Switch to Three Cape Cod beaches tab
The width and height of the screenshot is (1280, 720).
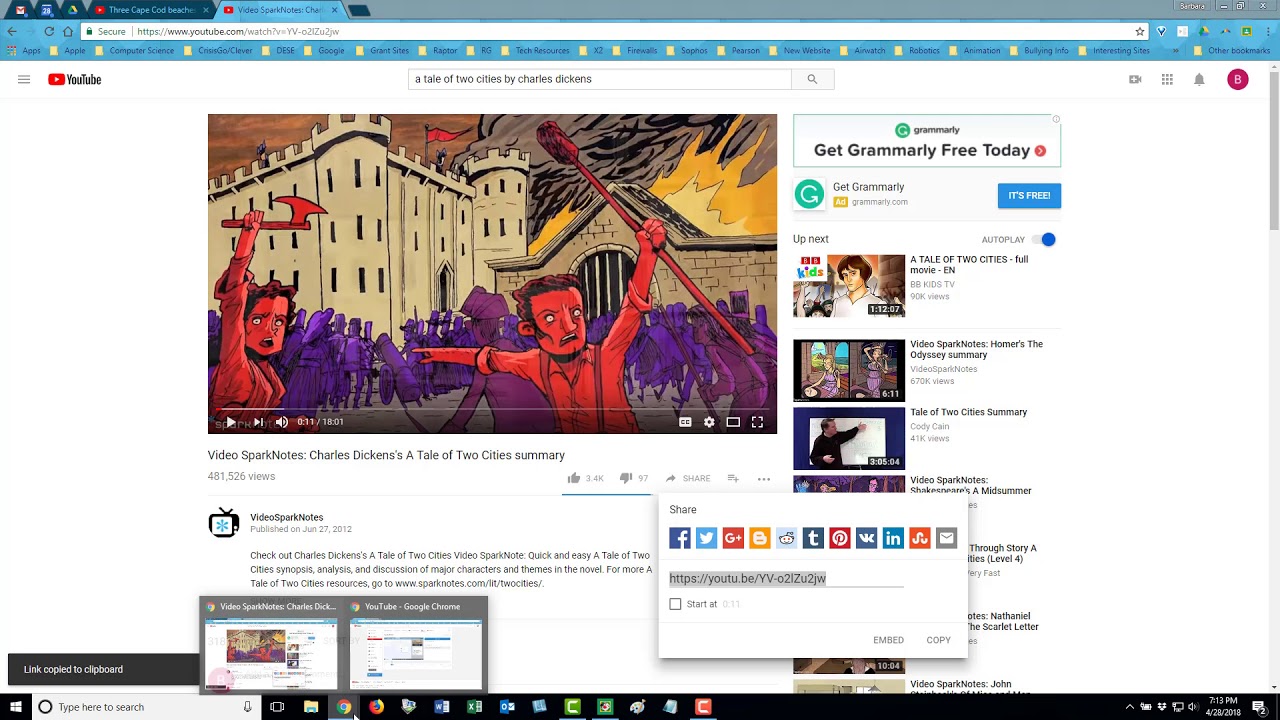[150, 10]
